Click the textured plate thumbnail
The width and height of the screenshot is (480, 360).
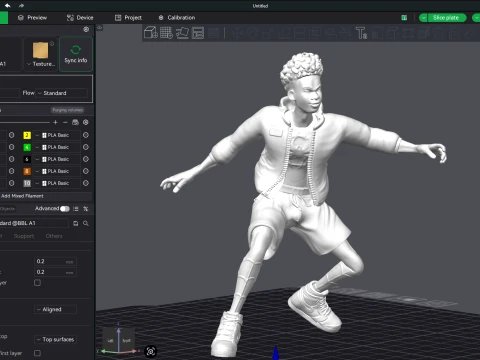[40, 50]
